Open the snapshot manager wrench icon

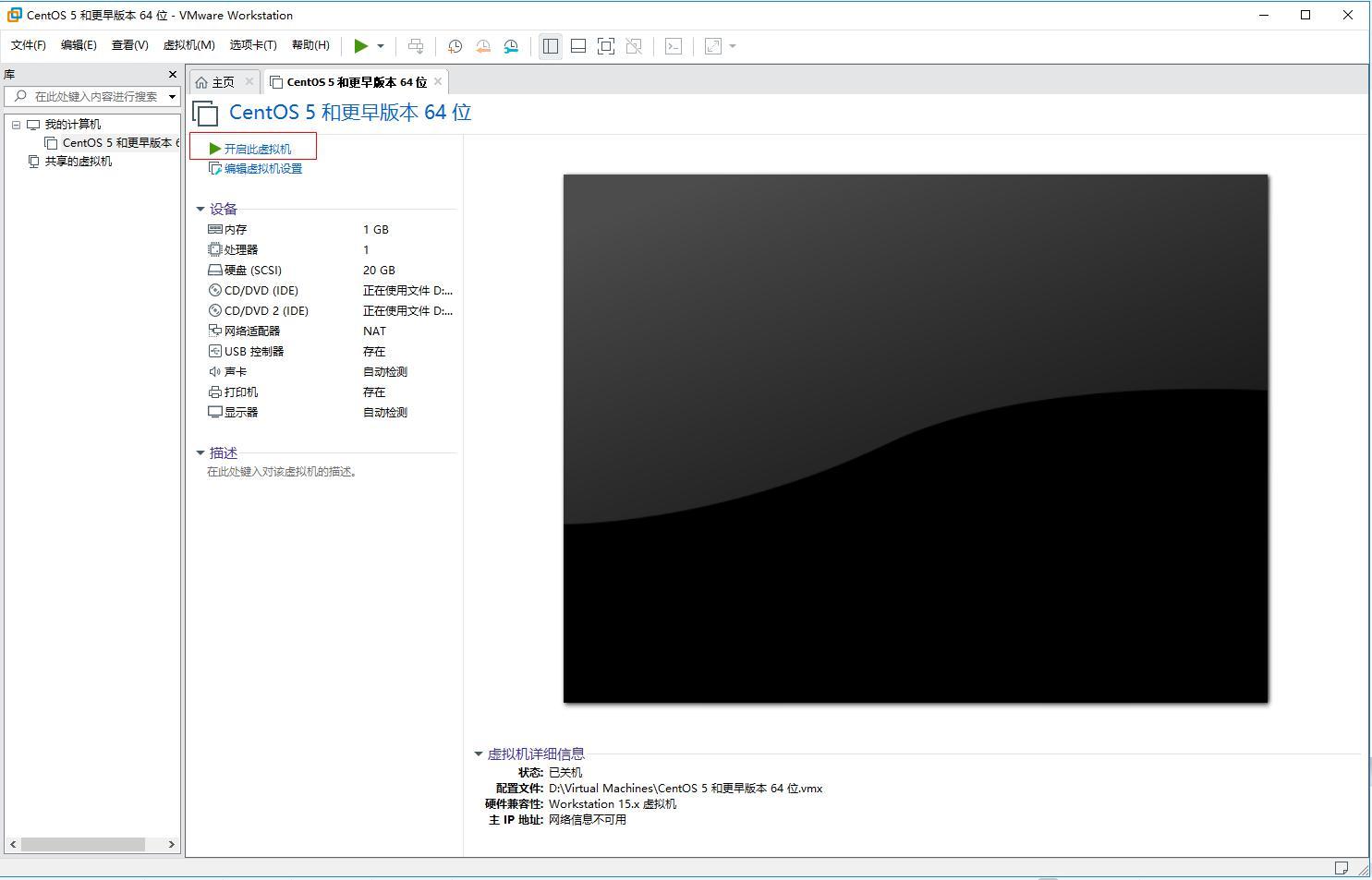pyautogui.click(x=511, y=45)
